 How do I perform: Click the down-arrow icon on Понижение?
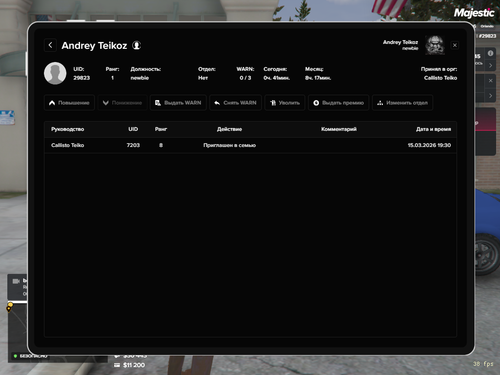tap(106, 103)
